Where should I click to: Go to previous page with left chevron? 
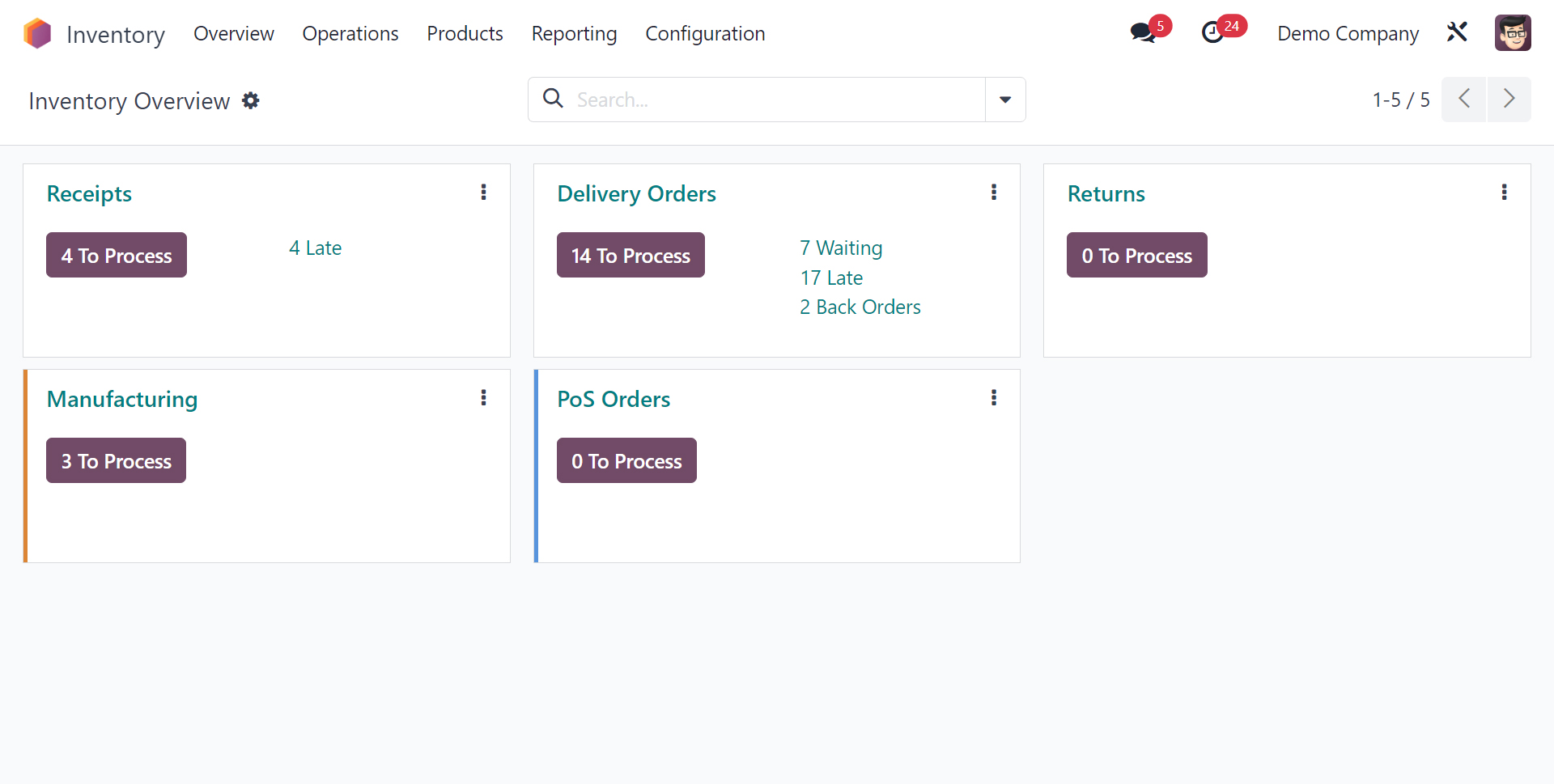coord(1463,99)
